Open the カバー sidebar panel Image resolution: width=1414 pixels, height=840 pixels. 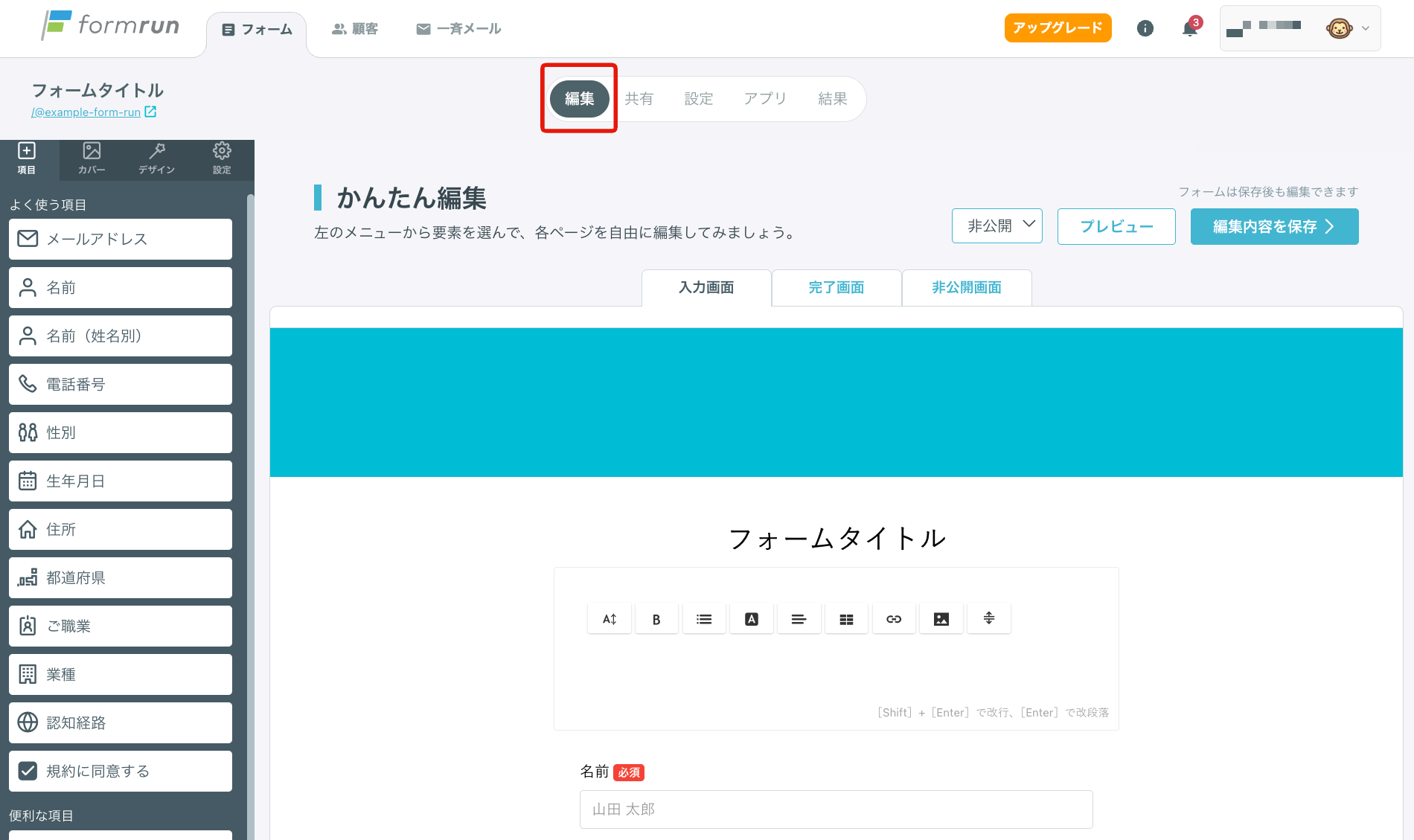[92, 158]
